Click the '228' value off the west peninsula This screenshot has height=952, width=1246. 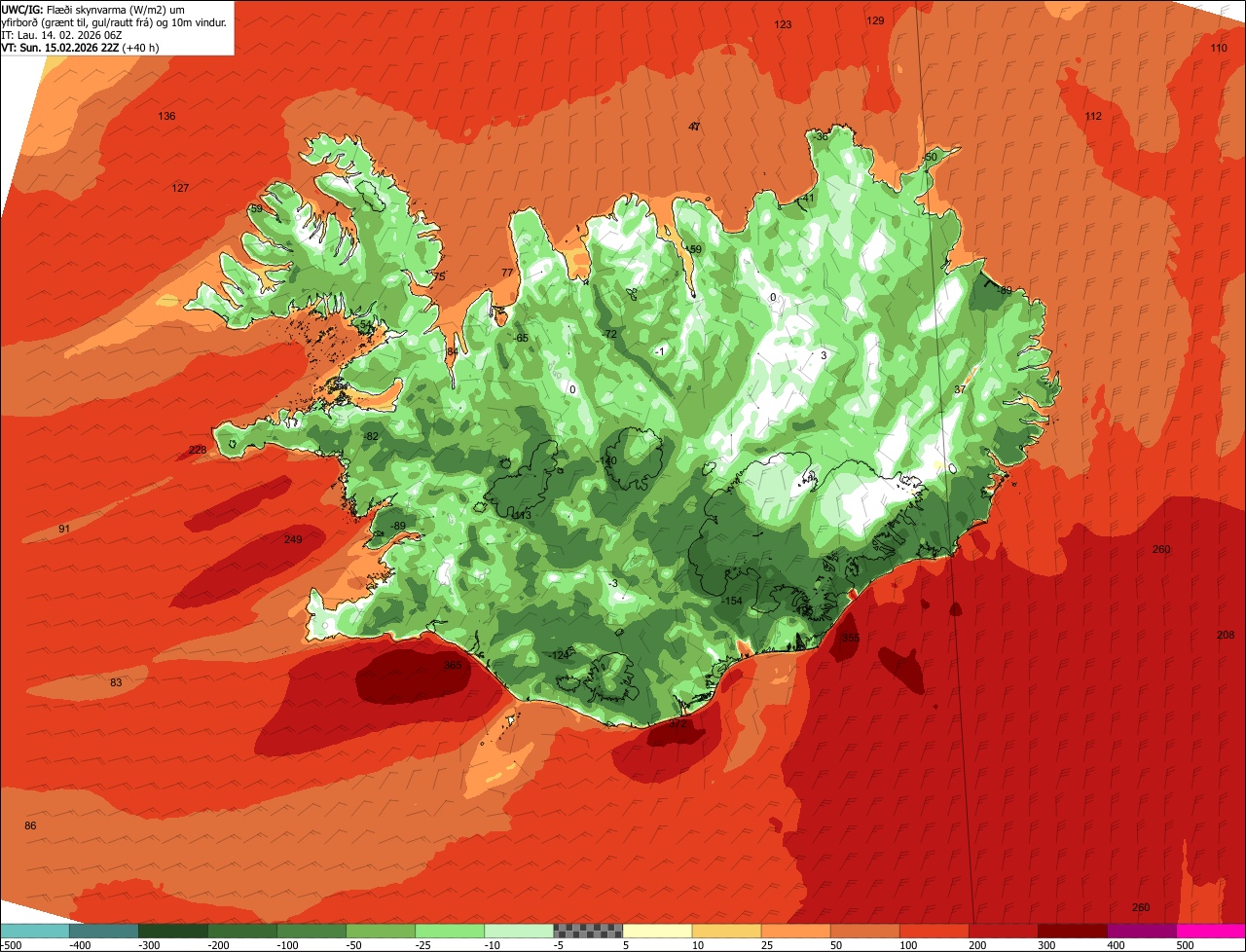(x=198, y=451)
